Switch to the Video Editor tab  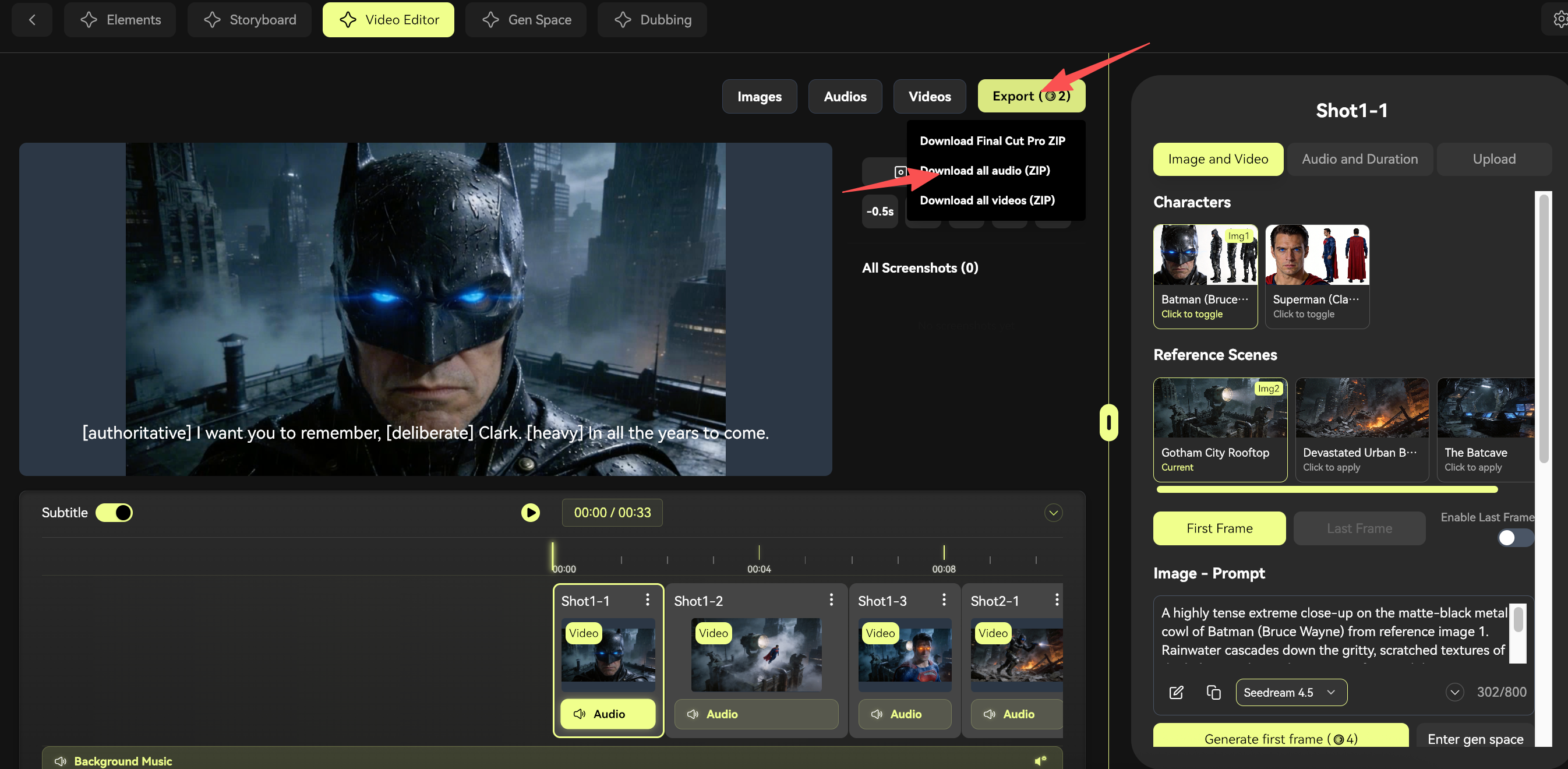point(389,20)
